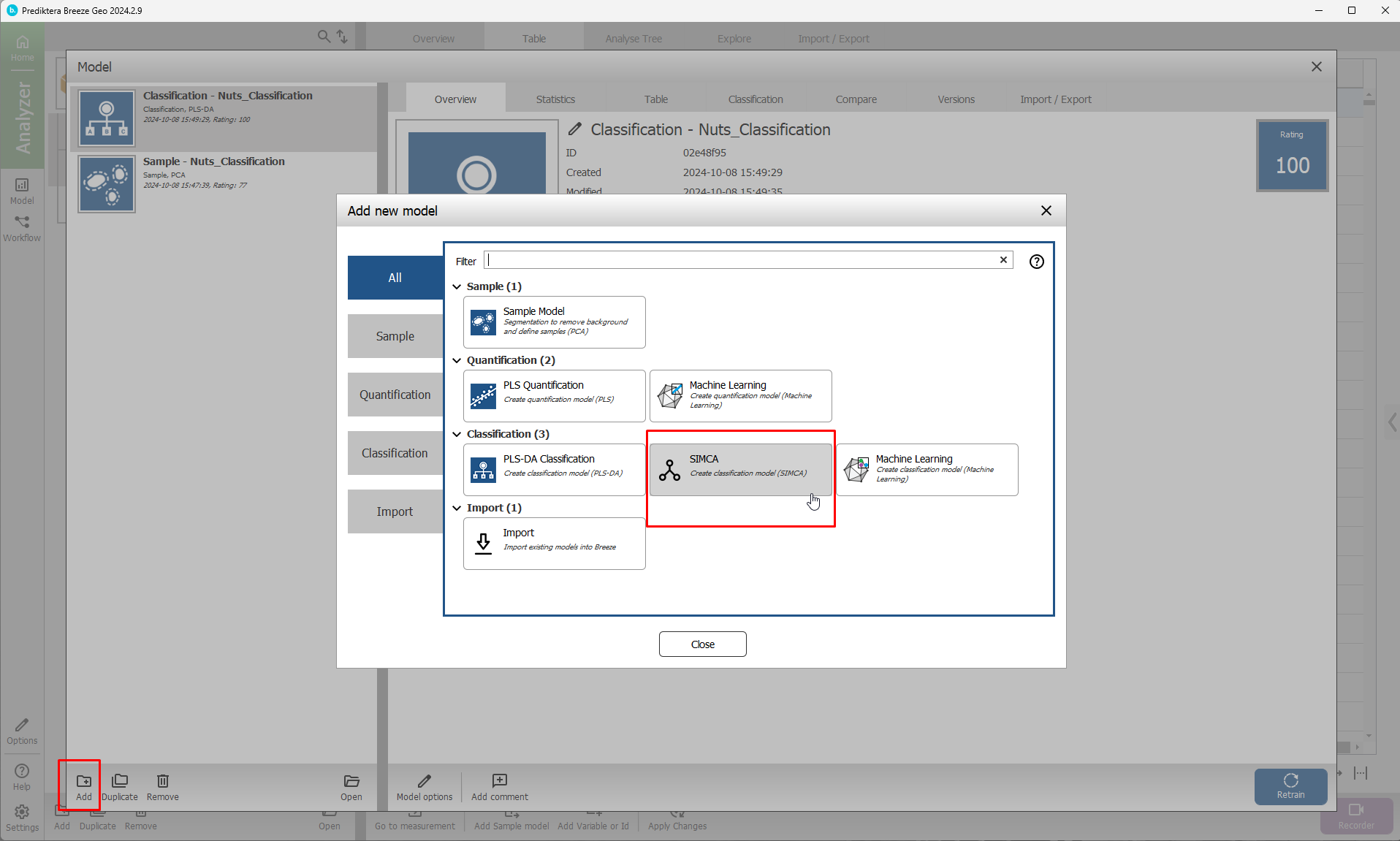This screenshot has height=841, width=1400.
Task: Collapse the Import (1) group
Action: click(x=457, y=508)
